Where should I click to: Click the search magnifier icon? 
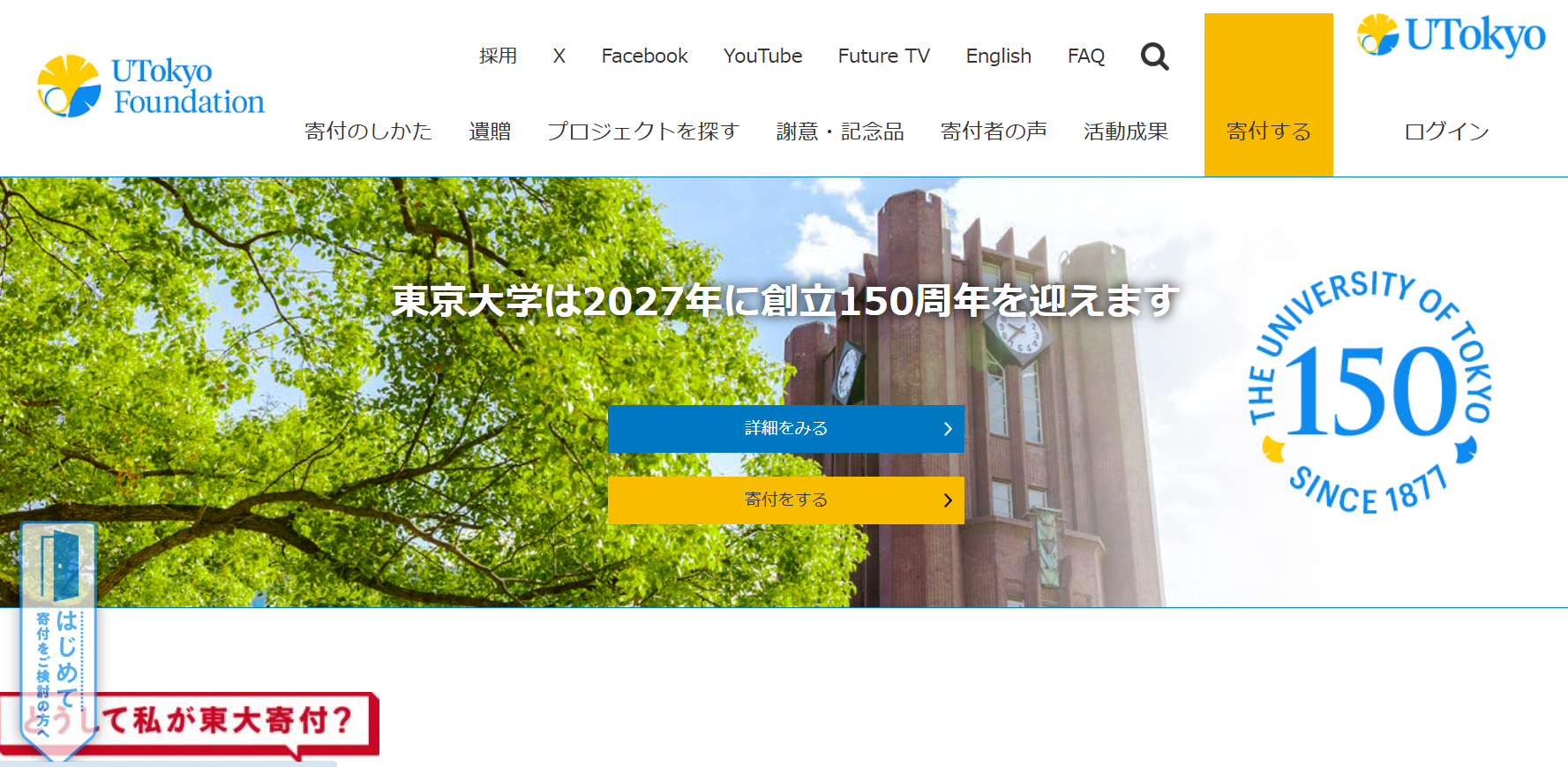click(1154, 56)
